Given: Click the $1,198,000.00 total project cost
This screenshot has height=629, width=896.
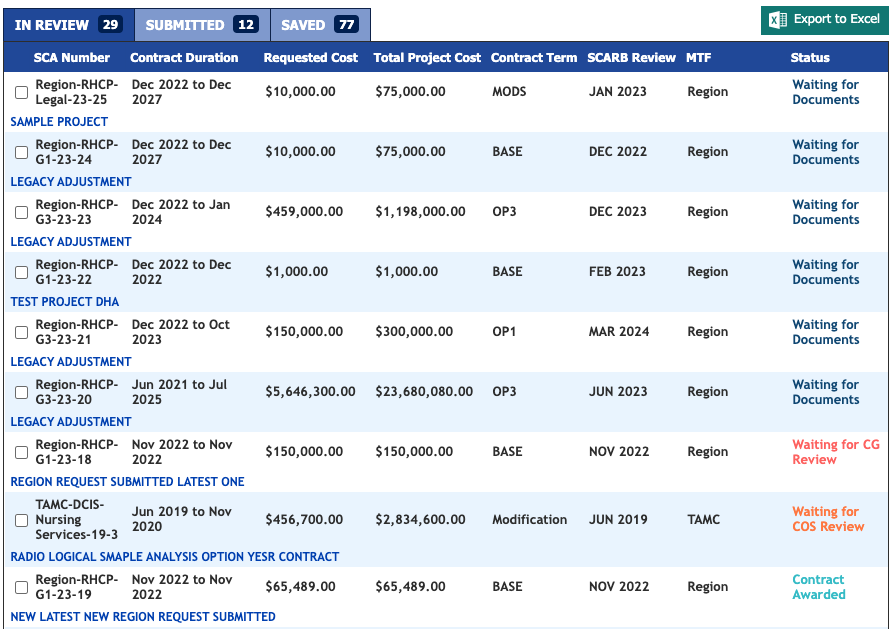Looking at the screenshot, I should tap(420, 211).
